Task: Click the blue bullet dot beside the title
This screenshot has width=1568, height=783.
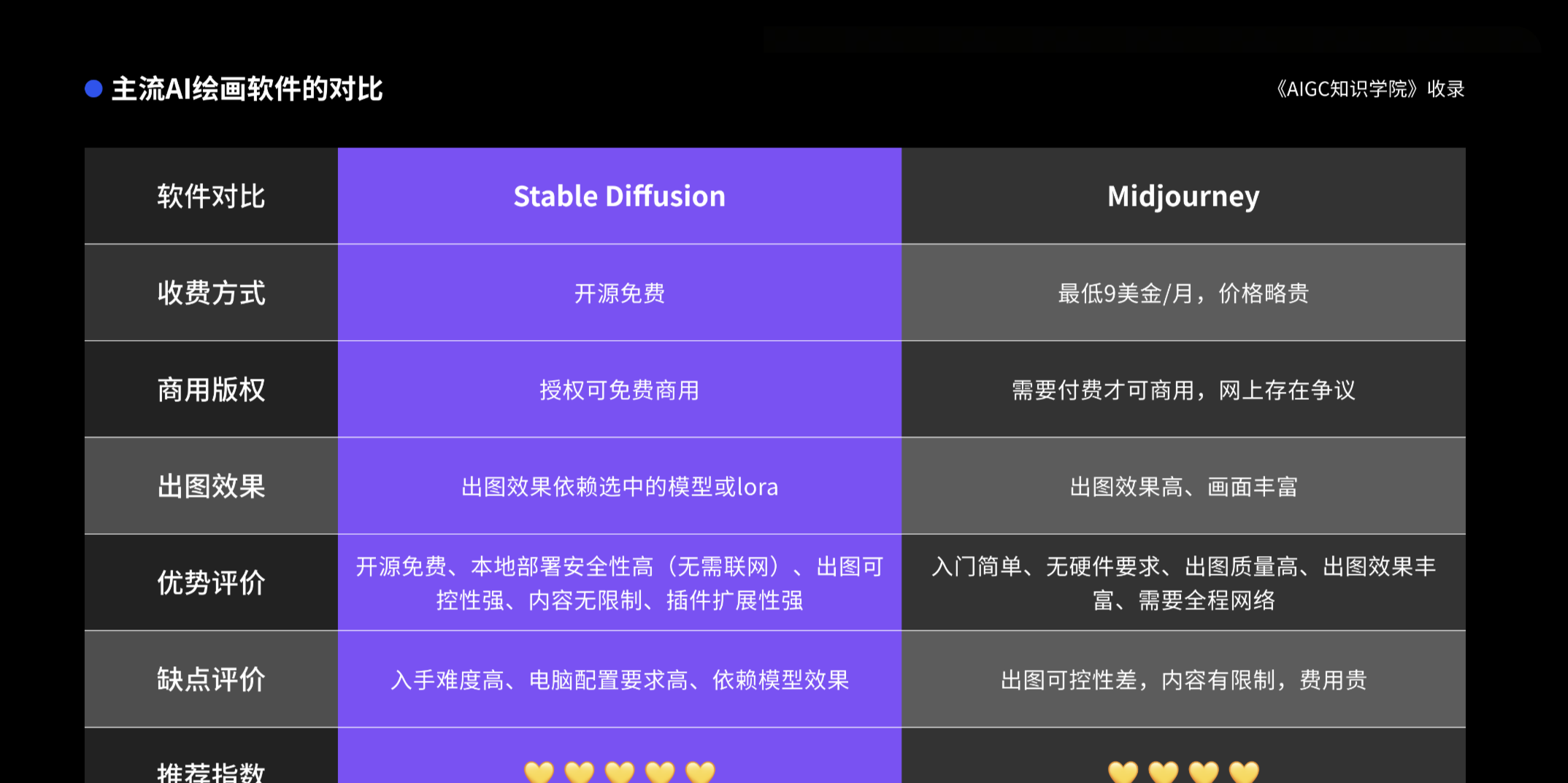Action: pos(93,89)
